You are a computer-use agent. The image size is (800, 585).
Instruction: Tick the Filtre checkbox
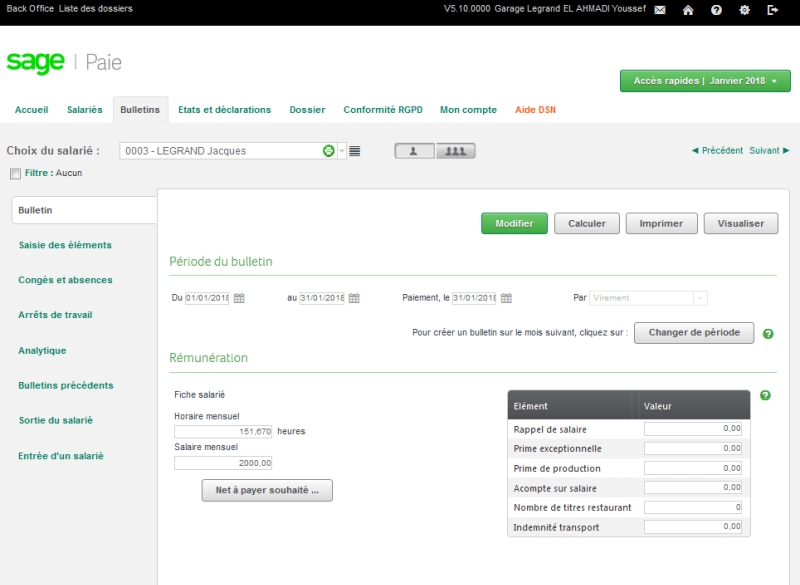[x=14, y=173]
